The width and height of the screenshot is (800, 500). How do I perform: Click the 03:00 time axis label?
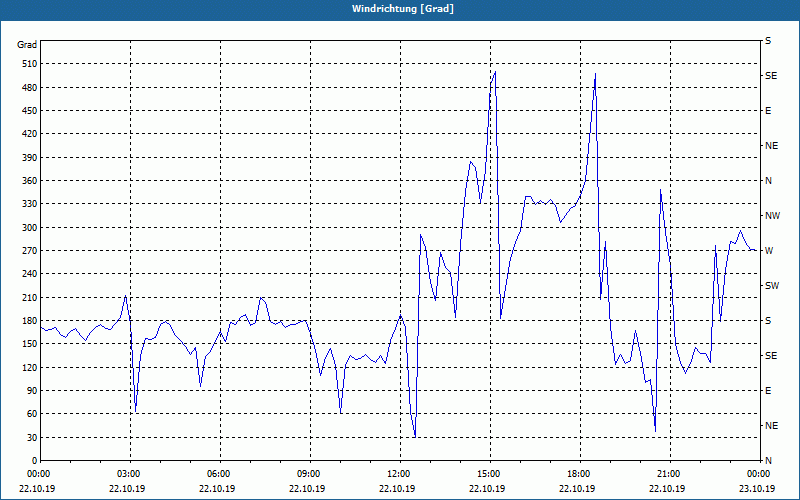[x=127, y=474]
